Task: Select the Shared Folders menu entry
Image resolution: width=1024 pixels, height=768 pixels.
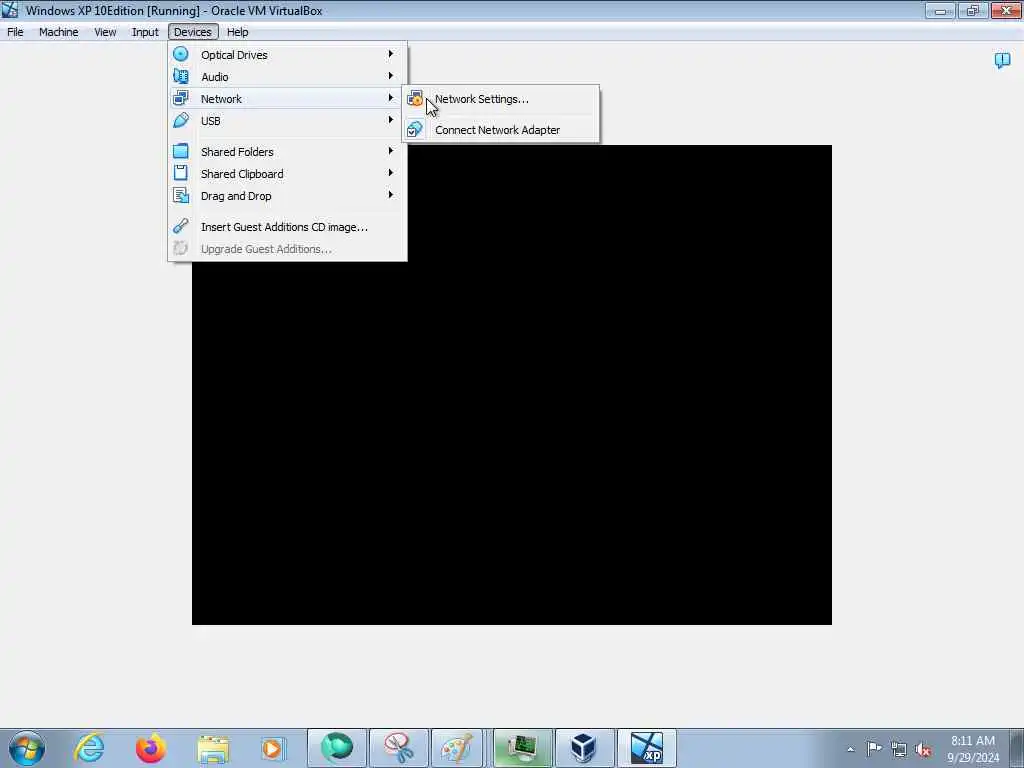Action: point(287,152)
